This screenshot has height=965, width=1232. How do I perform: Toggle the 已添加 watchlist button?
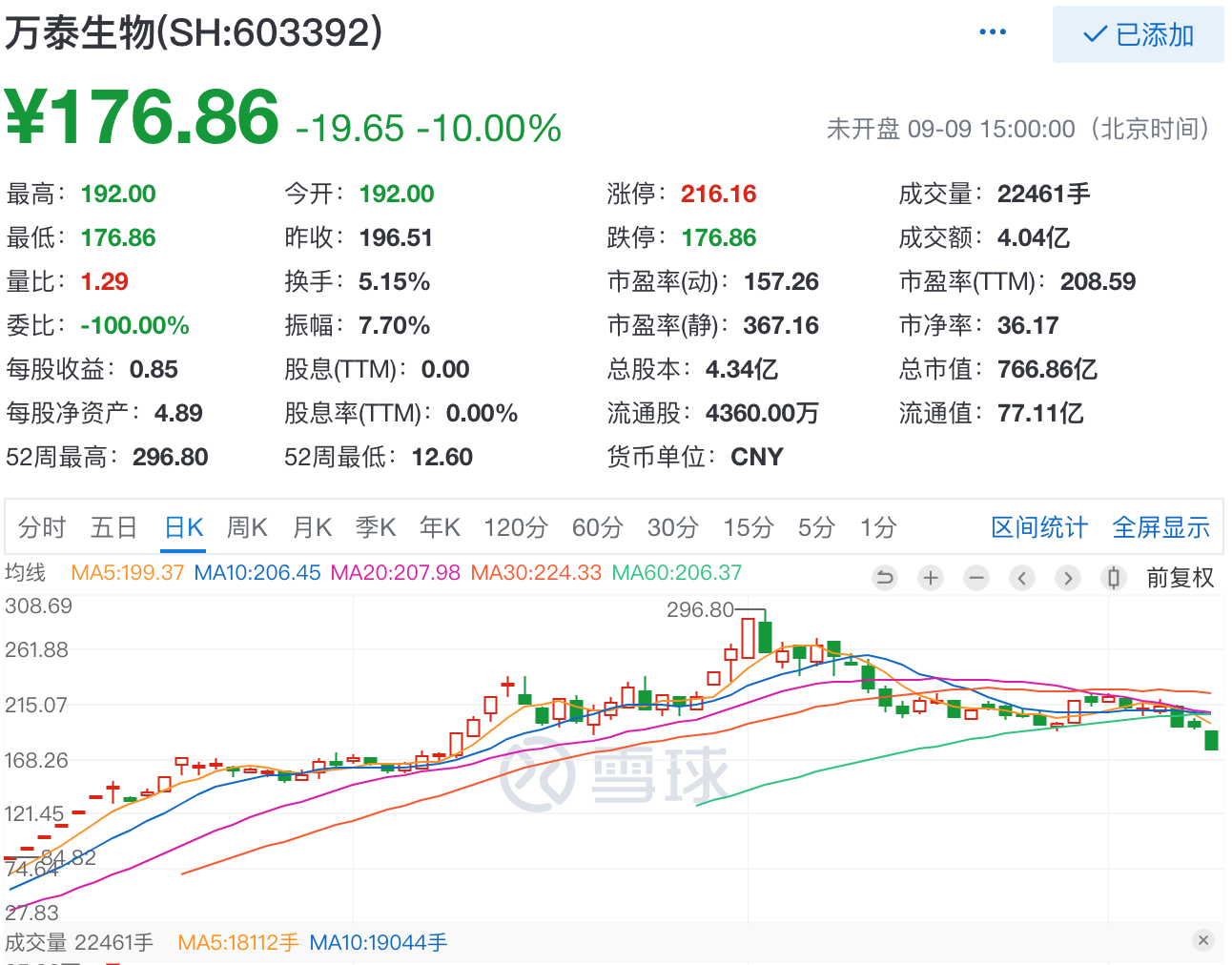coord(1139,34)
